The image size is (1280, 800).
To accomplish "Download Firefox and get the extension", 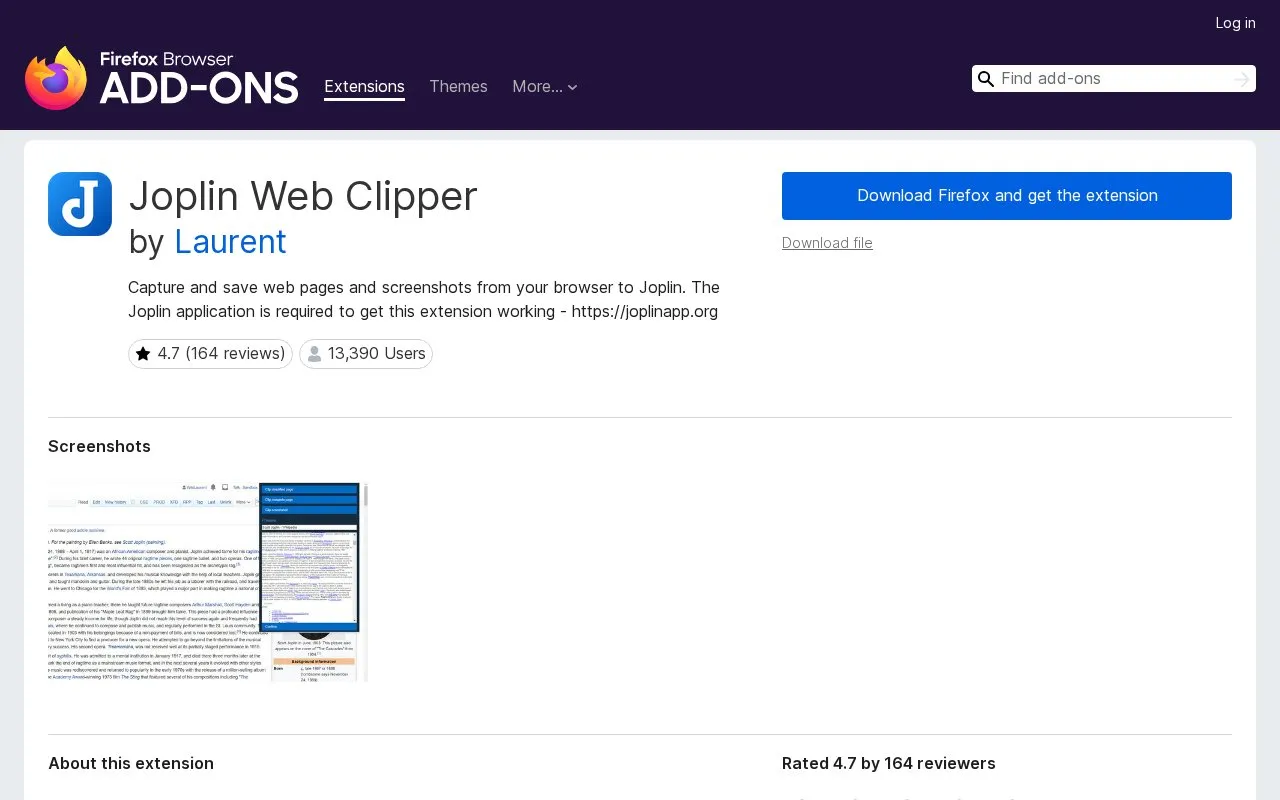I will pos(1007,196).
